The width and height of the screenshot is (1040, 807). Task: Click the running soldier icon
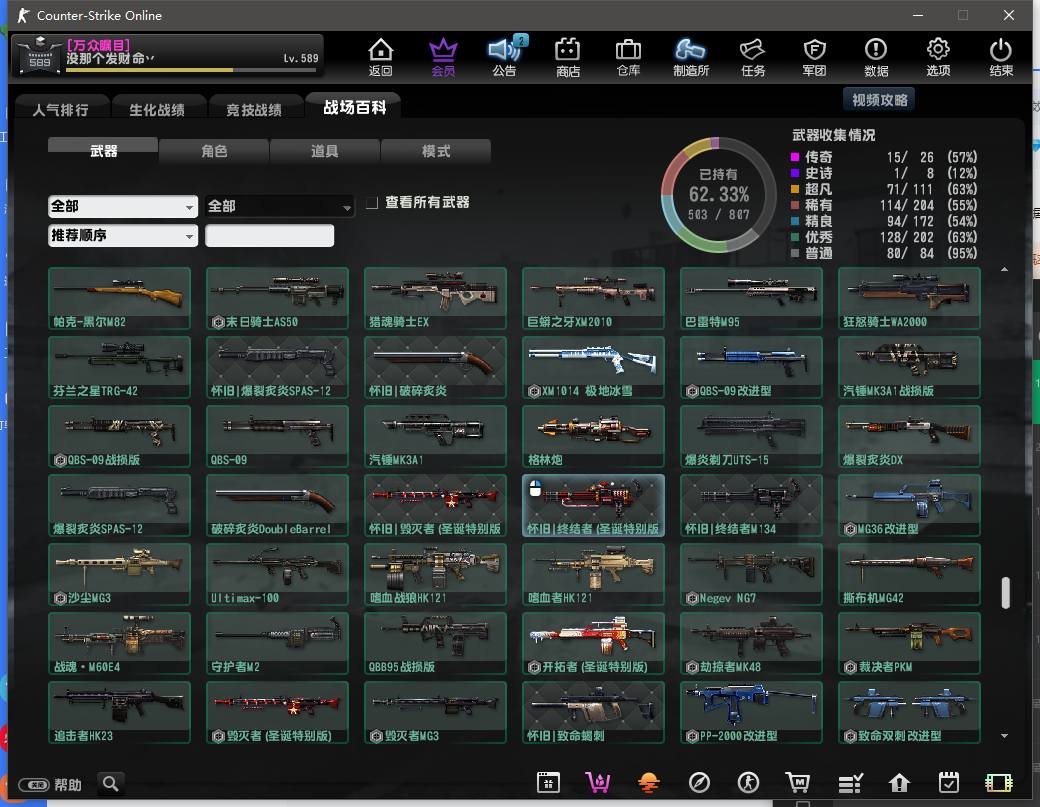click(749, 782)
